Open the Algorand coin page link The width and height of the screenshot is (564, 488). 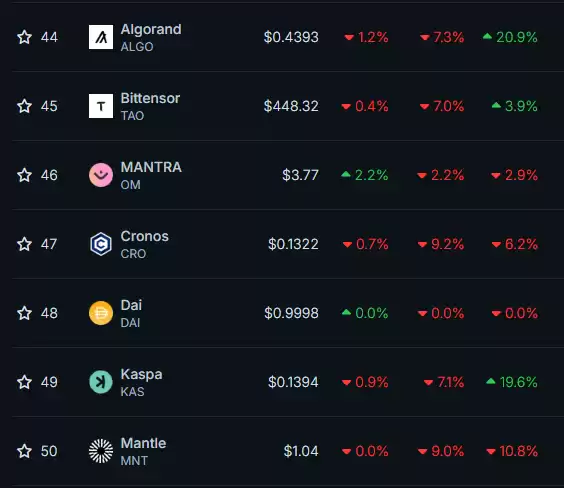click(151, 29)
